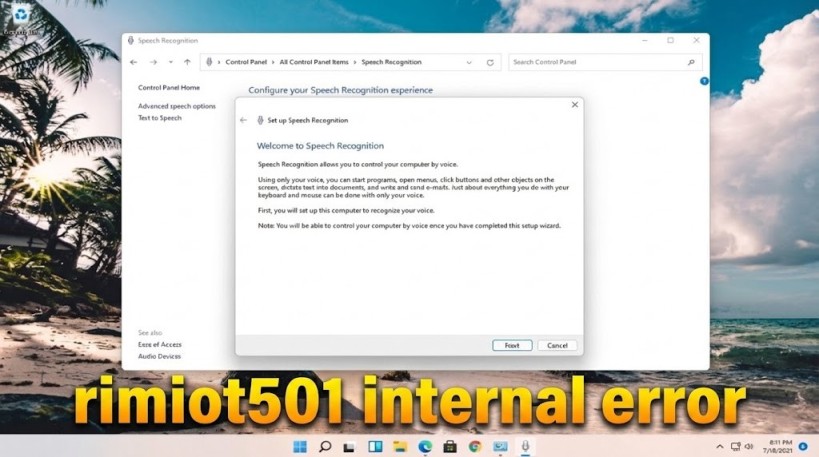Screen dimensions: 819x457
Task: Open Control Panel help question mark
Action: click(x=704, y=81)
